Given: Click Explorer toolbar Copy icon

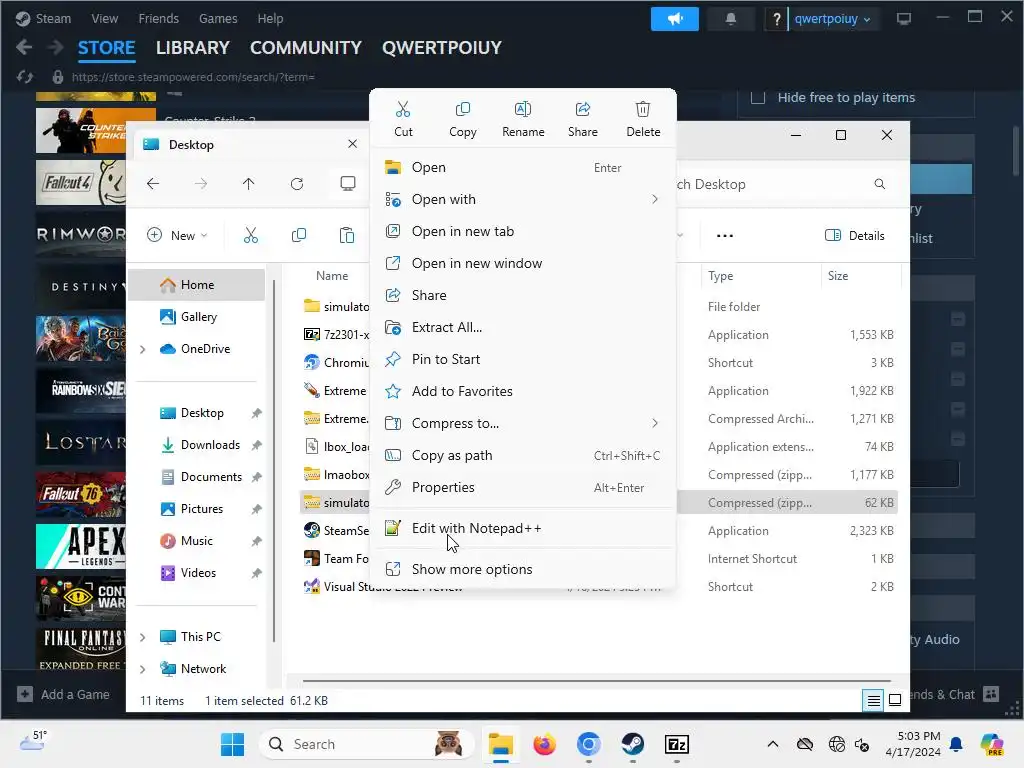Looking at the screenshot, I should (299, 235).
